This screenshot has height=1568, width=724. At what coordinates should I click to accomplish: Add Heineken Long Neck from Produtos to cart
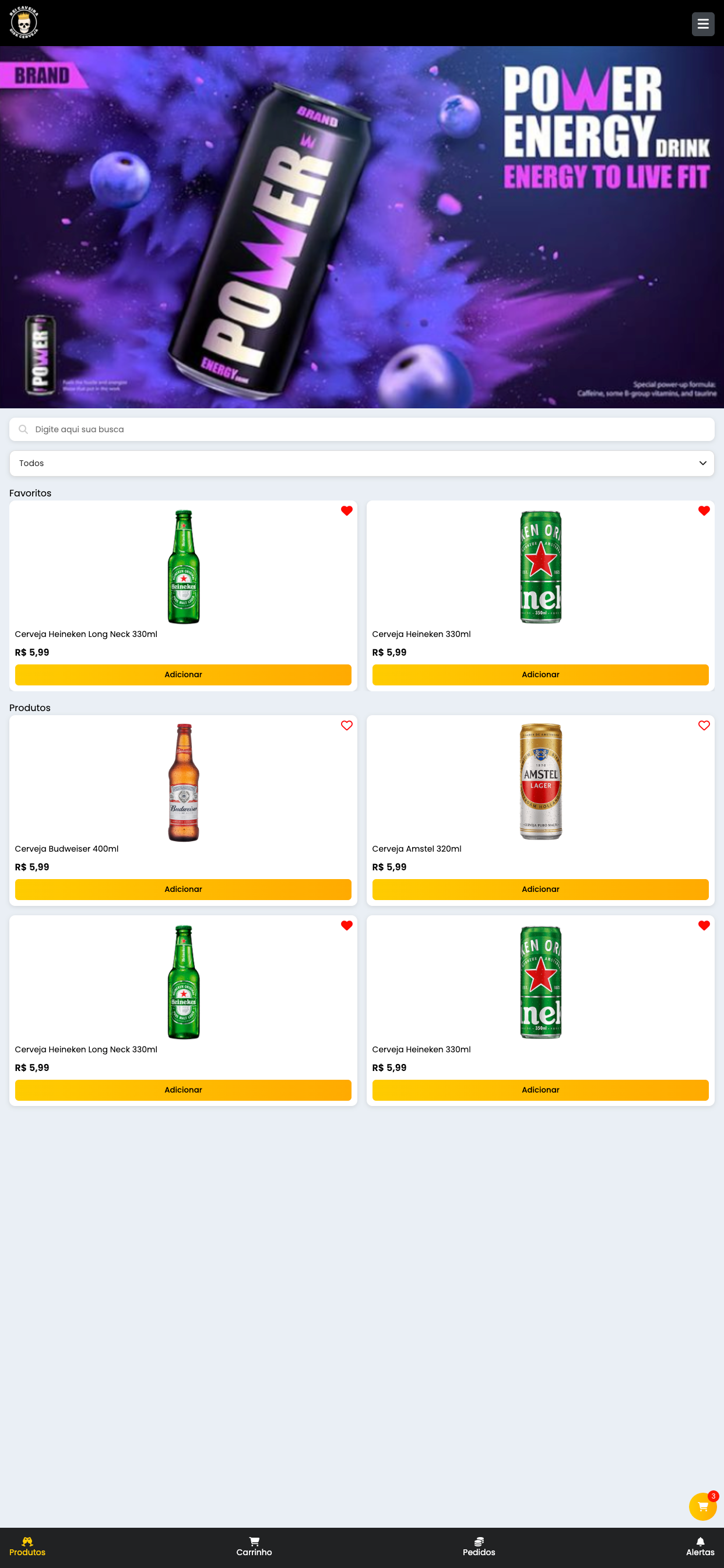[x=183, y=1090]
